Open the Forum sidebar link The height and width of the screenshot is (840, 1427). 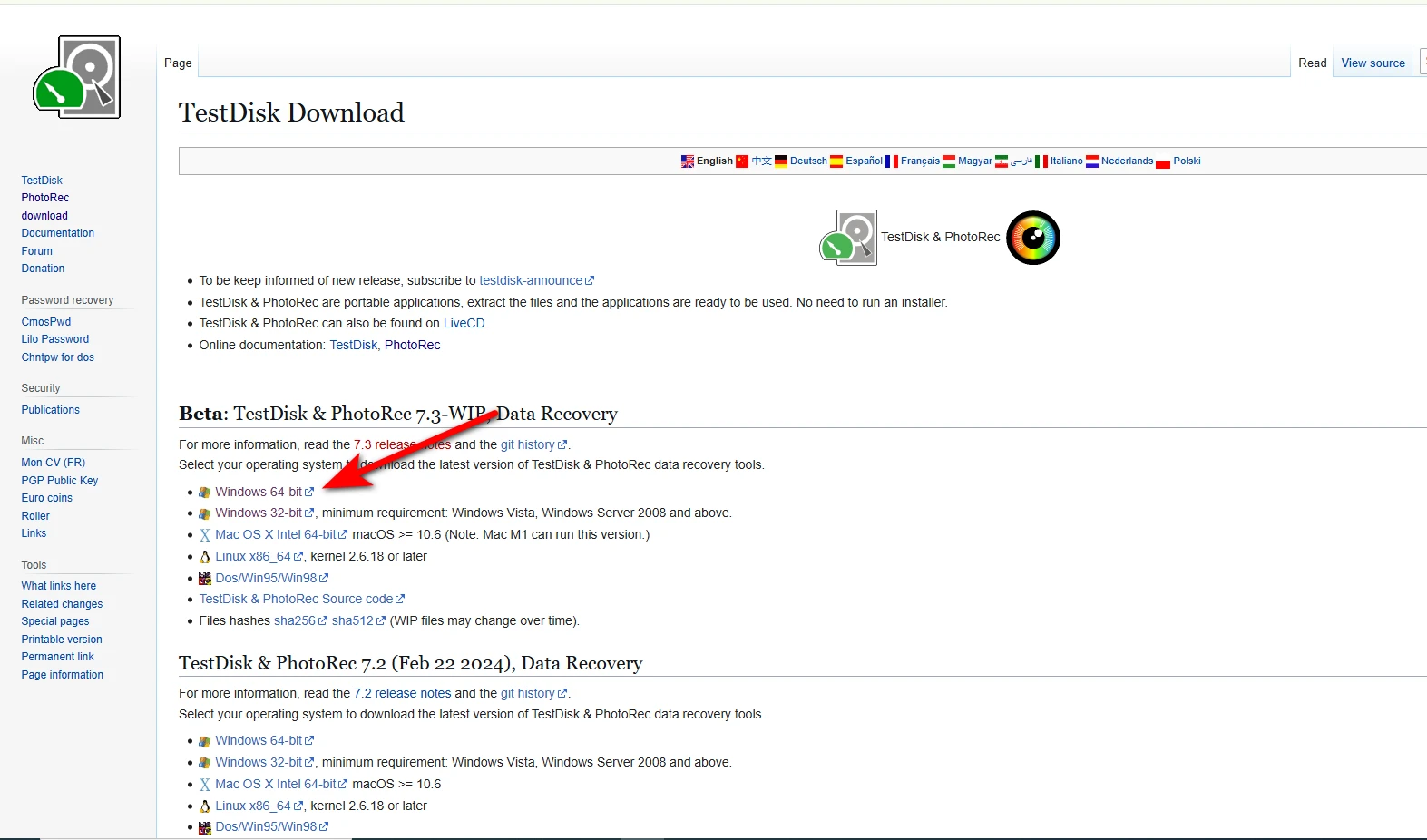(x=37, y=251)
